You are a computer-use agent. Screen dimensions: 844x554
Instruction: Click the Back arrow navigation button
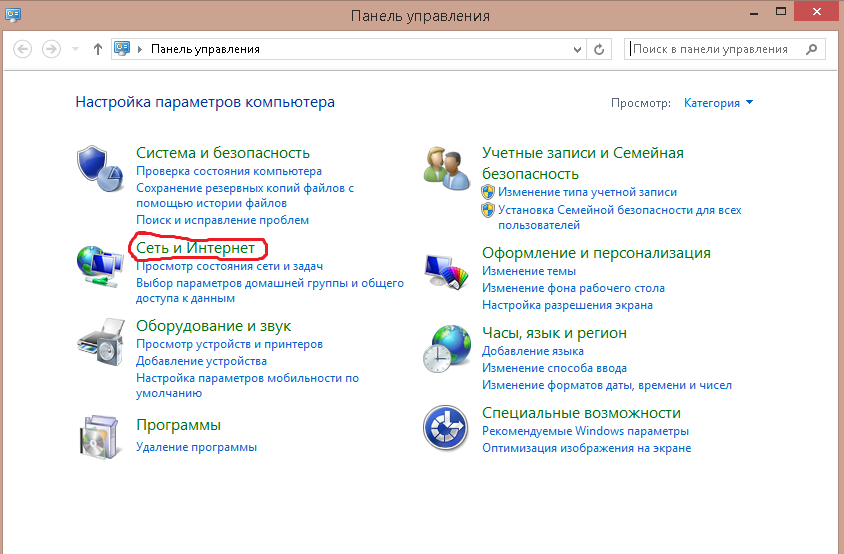click(23, 50)
